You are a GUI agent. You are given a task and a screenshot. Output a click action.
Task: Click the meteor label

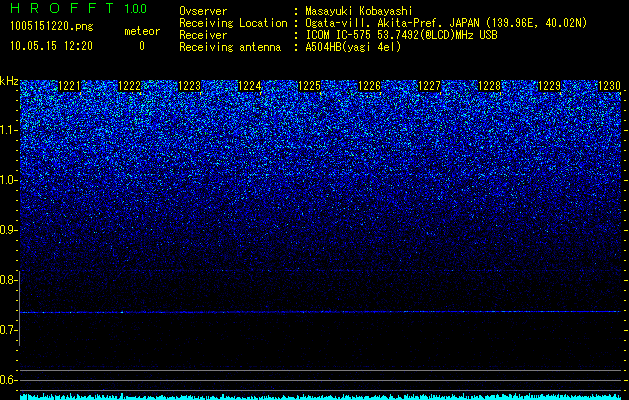pyautogui.click(x=142, y=31)
